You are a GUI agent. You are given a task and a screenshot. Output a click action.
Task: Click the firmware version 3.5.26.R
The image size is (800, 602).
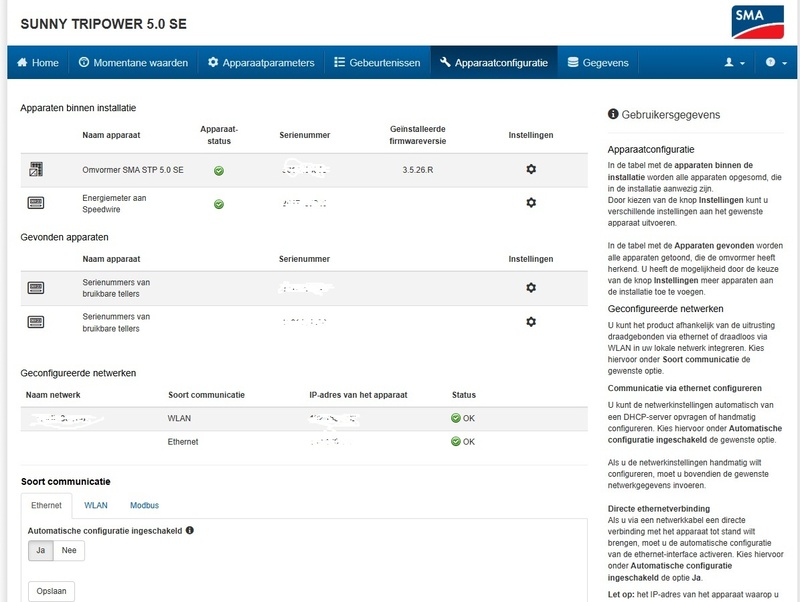(418, 170)
